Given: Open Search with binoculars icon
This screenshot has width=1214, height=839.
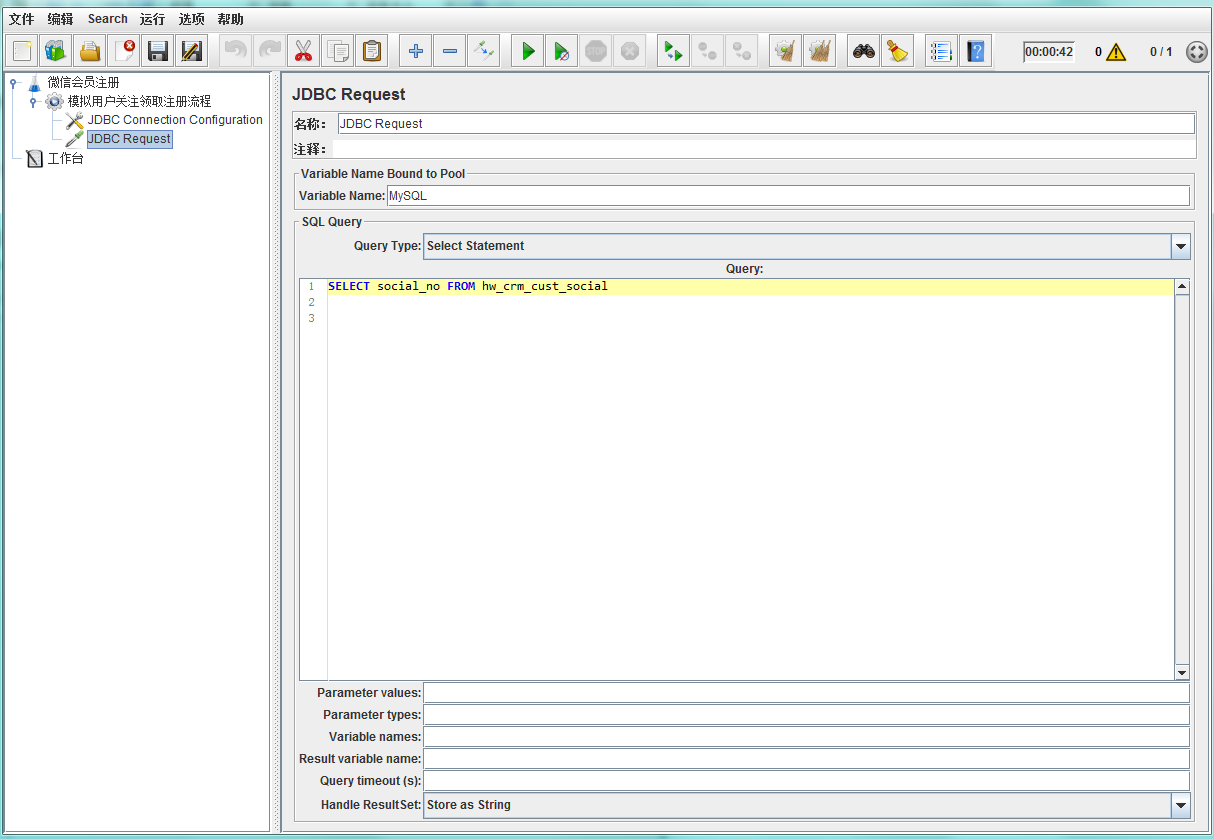Looking at the screenshot, I should 864,51.
